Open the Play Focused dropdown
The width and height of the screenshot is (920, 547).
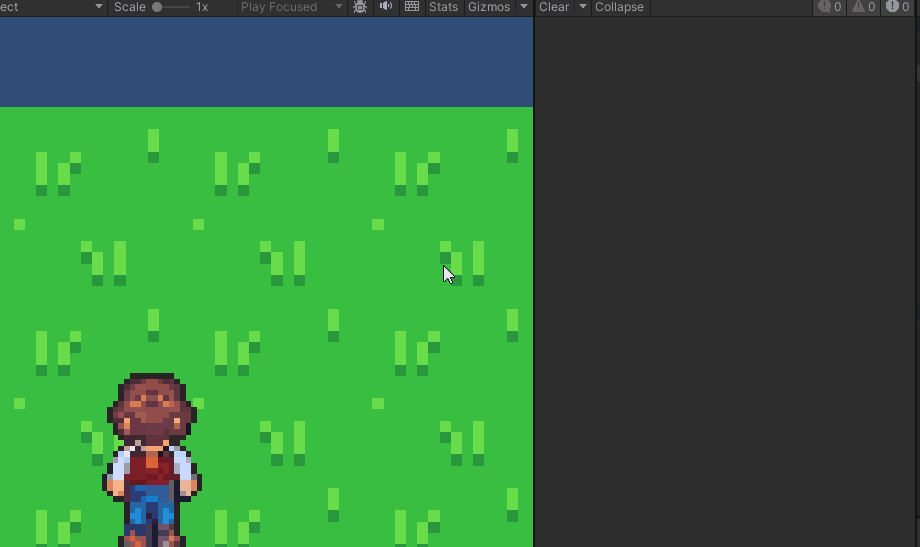(291, 7)
